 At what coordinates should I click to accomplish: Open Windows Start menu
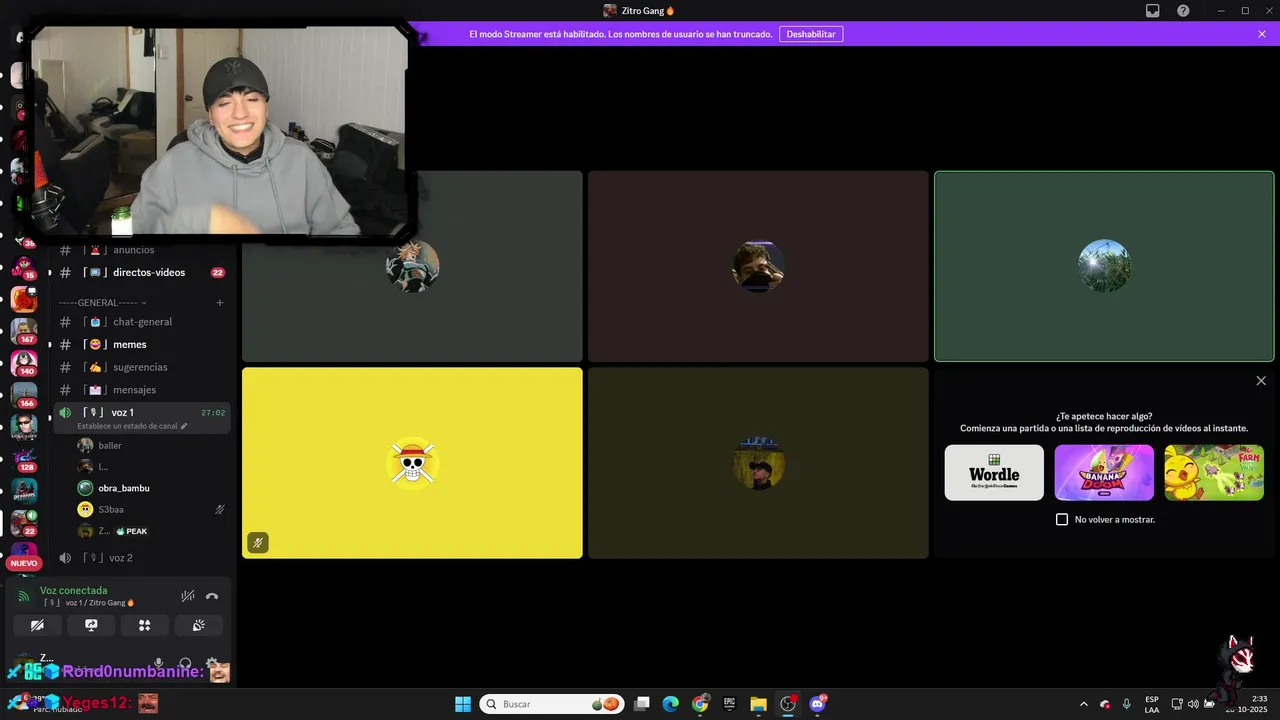[x=463, y=704]
